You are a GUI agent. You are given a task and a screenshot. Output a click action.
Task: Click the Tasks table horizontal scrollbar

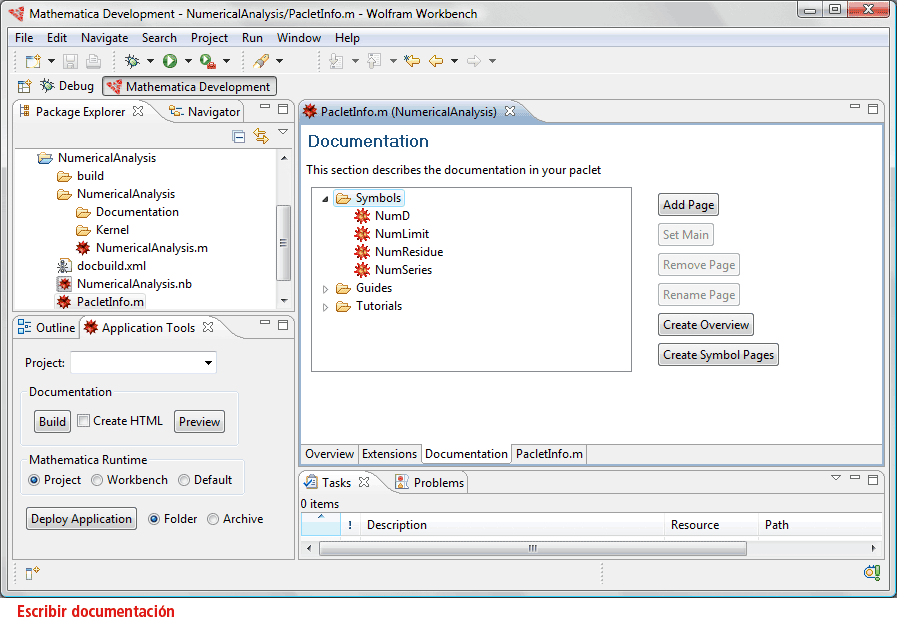(x=532, y=548)
